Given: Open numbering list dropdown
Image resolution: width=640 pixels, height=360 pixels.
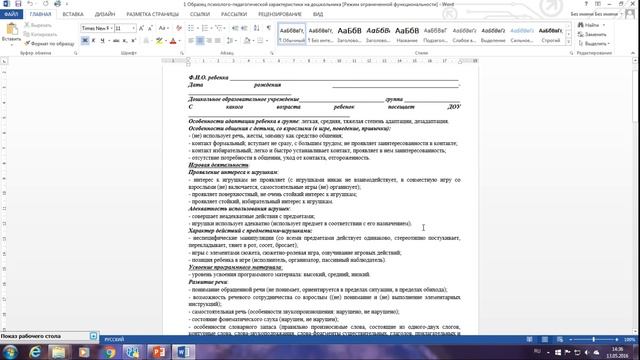Looking at the screenshot, I should pyautogui.click(x=212, y=28).
